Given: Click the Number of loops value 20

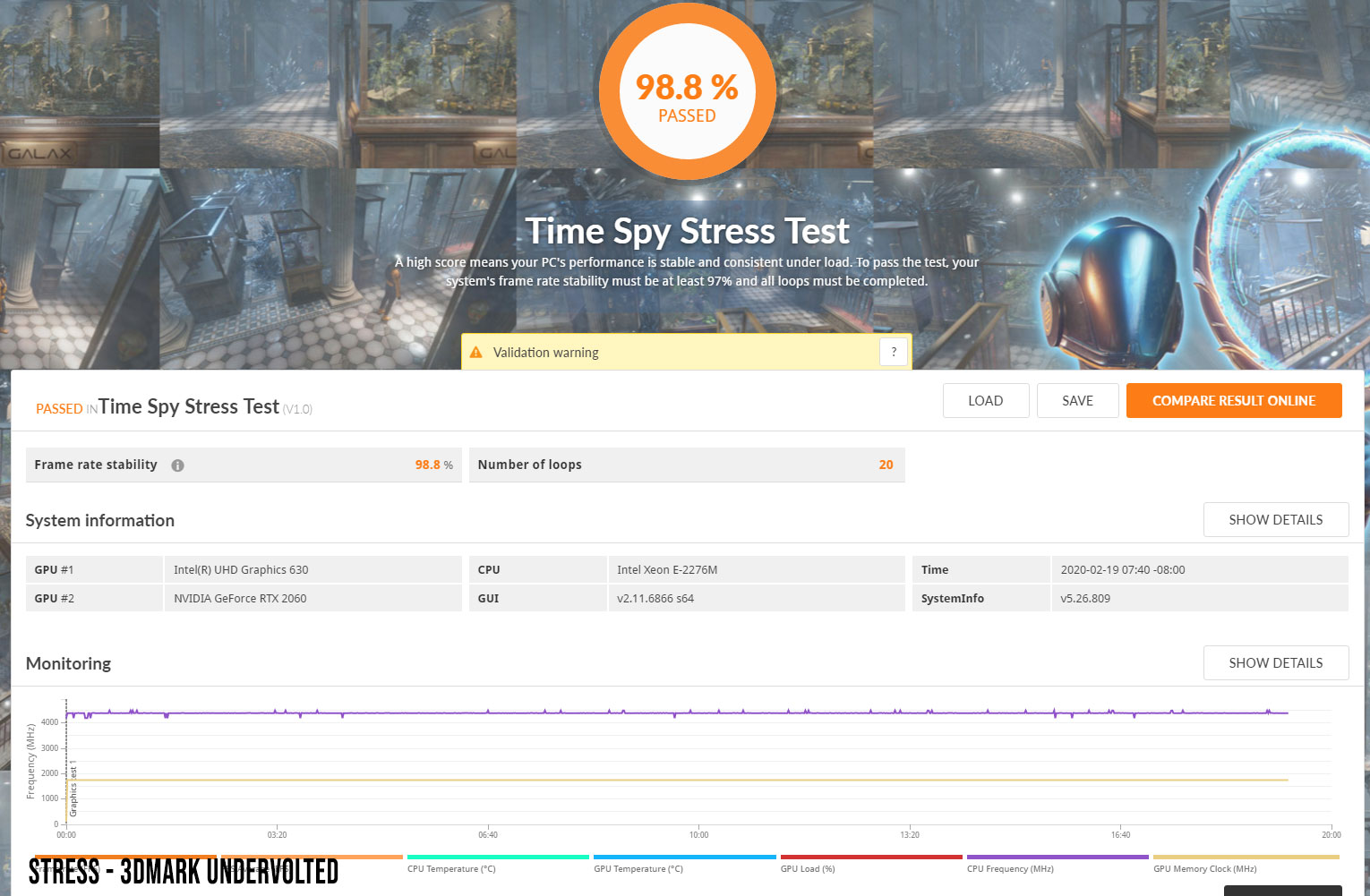Looking at the screenshot, I should pyautogui.click(x=886, y=465).
